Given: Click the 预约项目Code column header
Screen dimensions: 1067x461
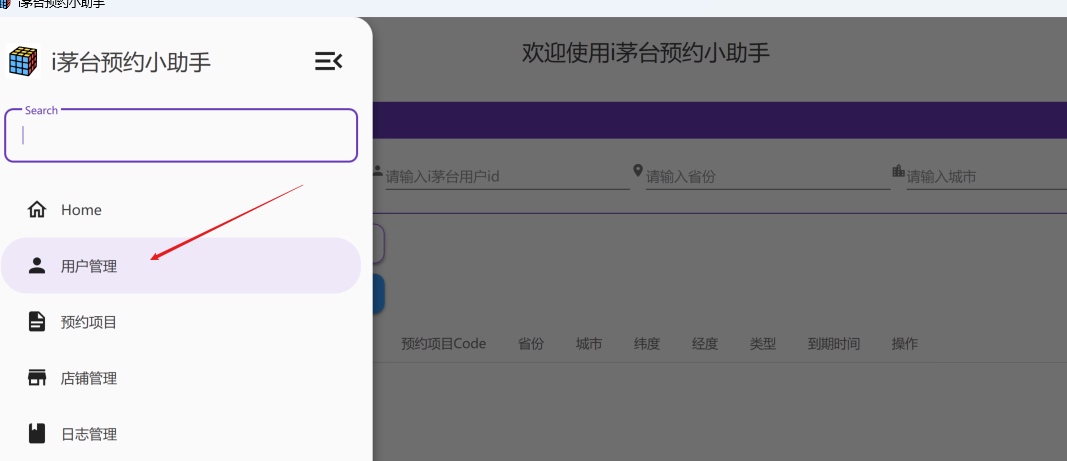Looking at the screenshot, I should coord(444,344).
